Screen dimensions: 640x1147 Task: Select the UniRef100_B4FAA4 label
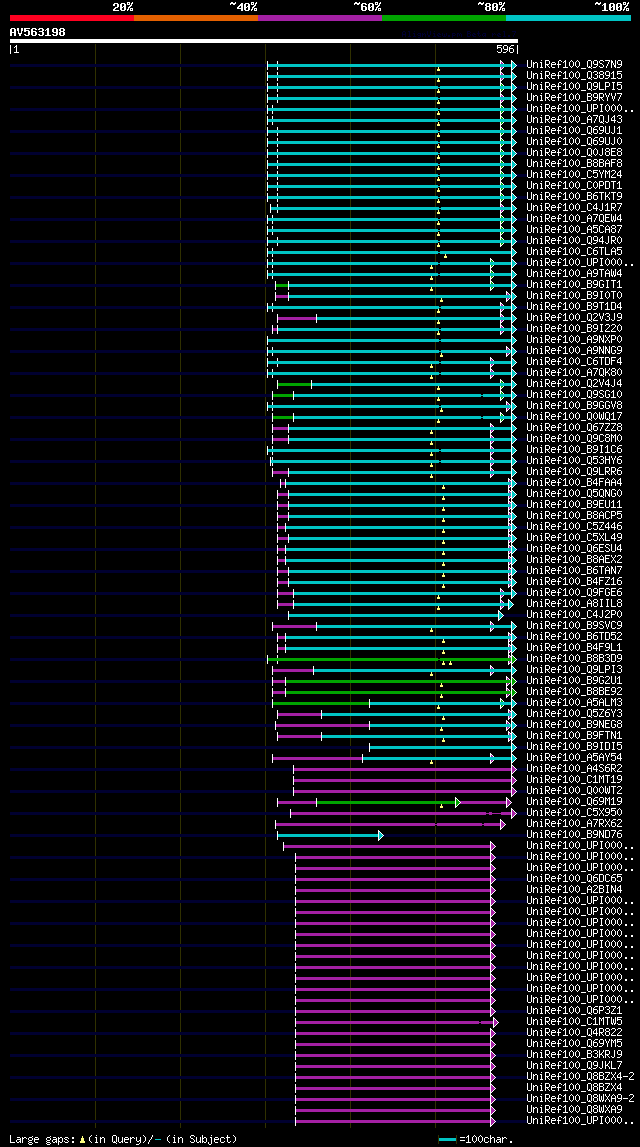(x=574, y=482)
